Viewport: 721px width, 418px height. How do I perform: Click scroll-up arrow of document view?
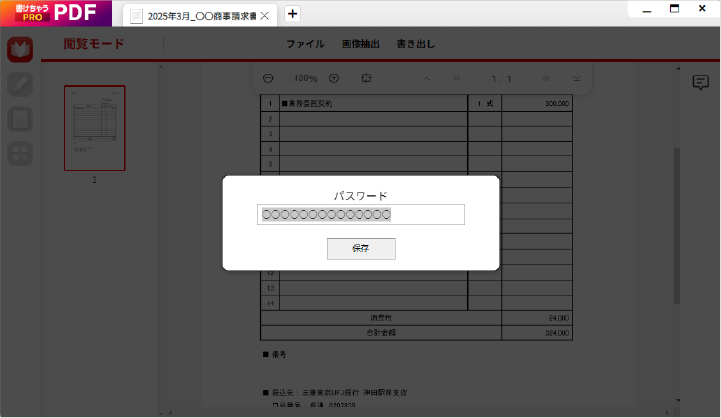[x=678, y=69]
